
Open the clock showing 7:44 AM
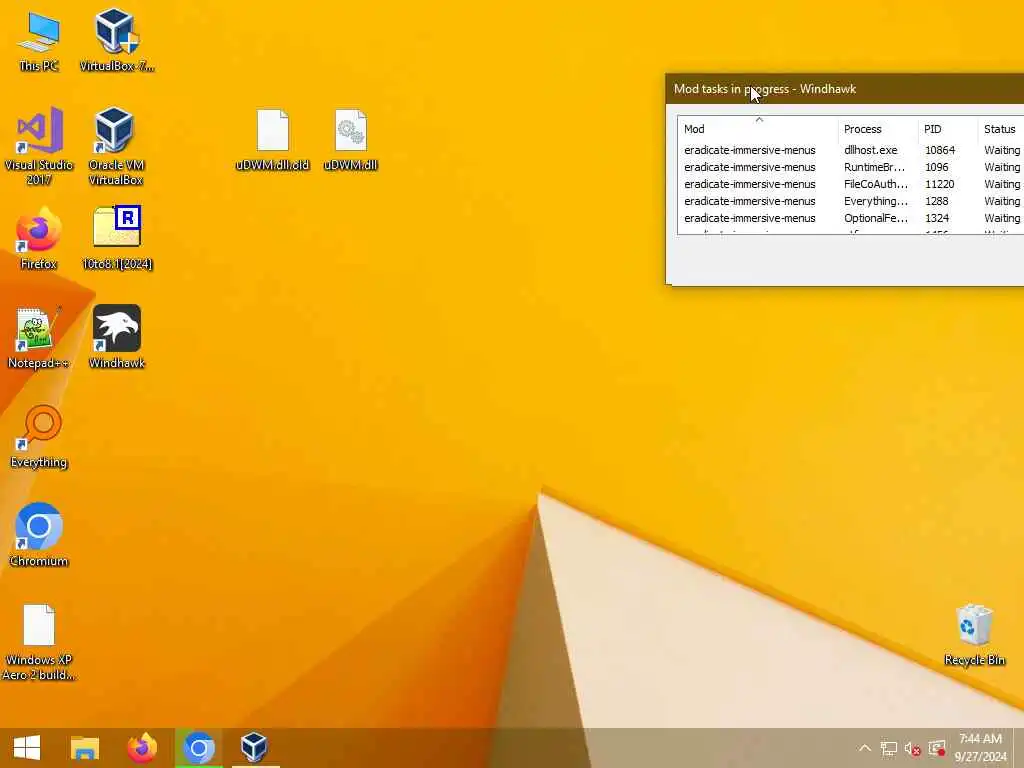[x=980, y=748]
